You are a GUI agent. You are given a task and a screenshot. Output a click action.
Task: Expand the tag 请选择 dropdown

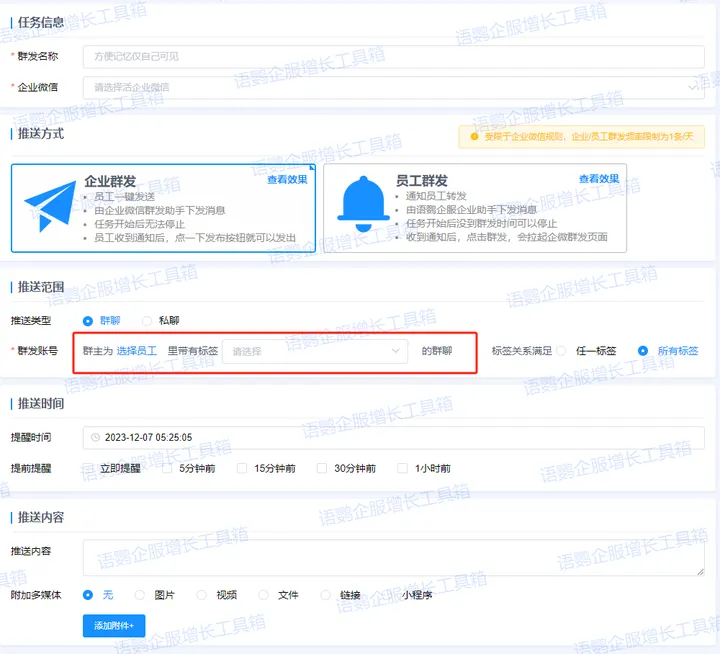coord(315,351)
